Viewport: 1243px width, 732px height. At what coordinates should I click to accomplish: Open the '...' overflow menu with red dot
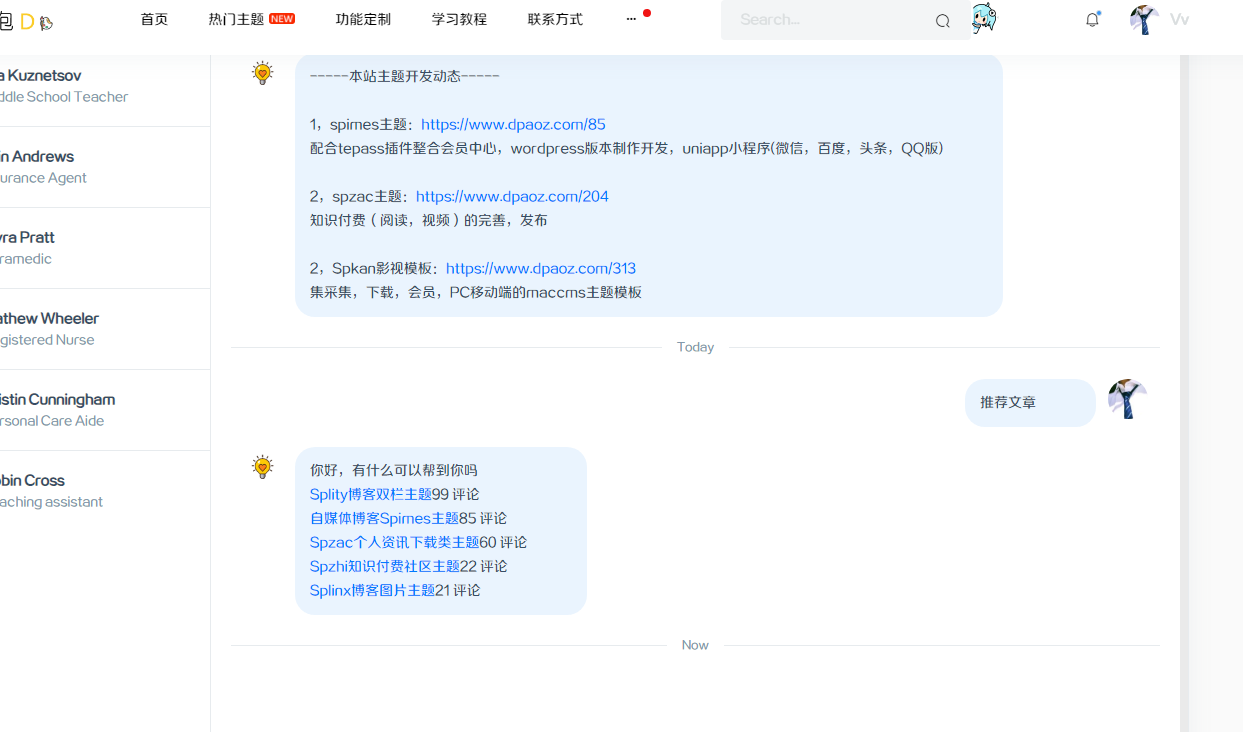[x=632, y=18]
